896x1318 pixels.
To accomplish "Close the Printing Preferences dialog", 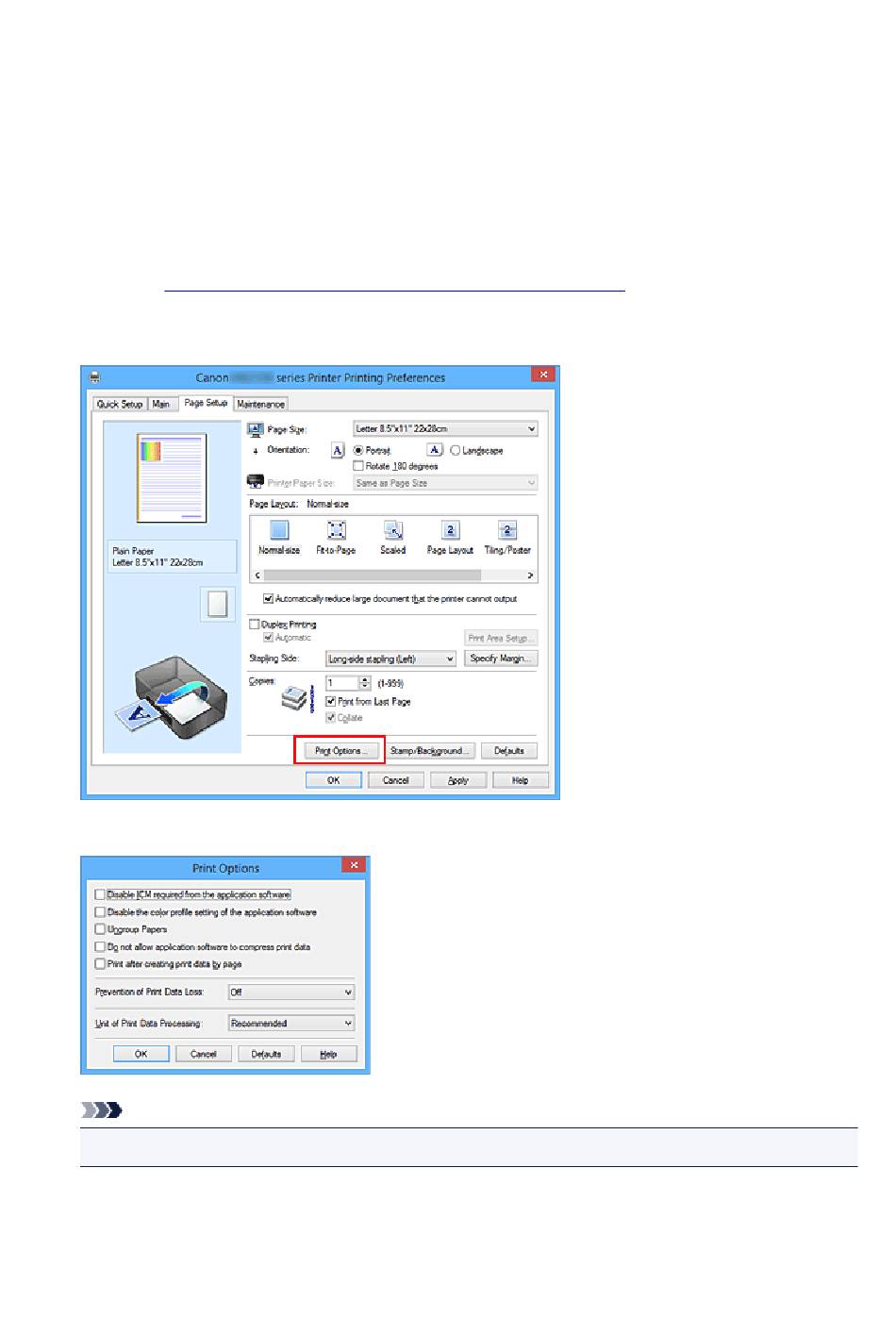I will tap(543, 375).
